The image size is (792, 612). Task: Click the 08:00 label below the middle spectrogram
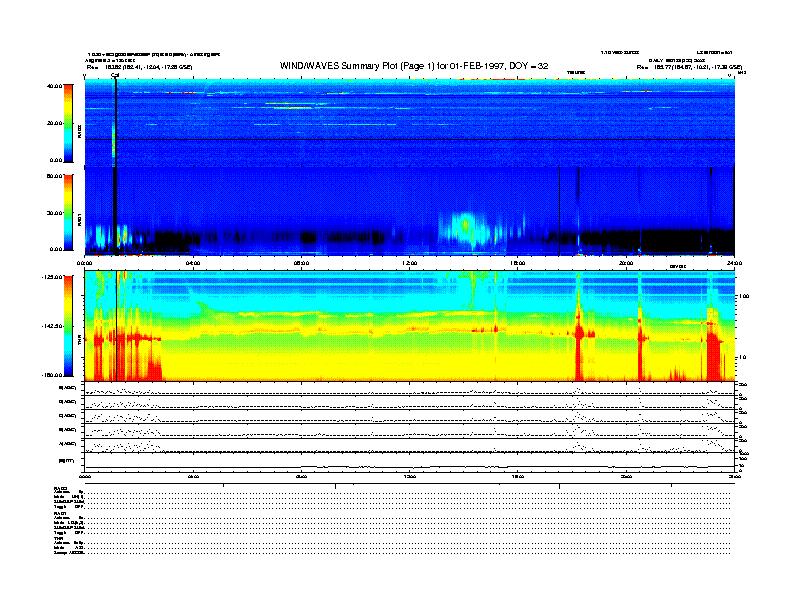pyautogui.click(x=302, y=263)
